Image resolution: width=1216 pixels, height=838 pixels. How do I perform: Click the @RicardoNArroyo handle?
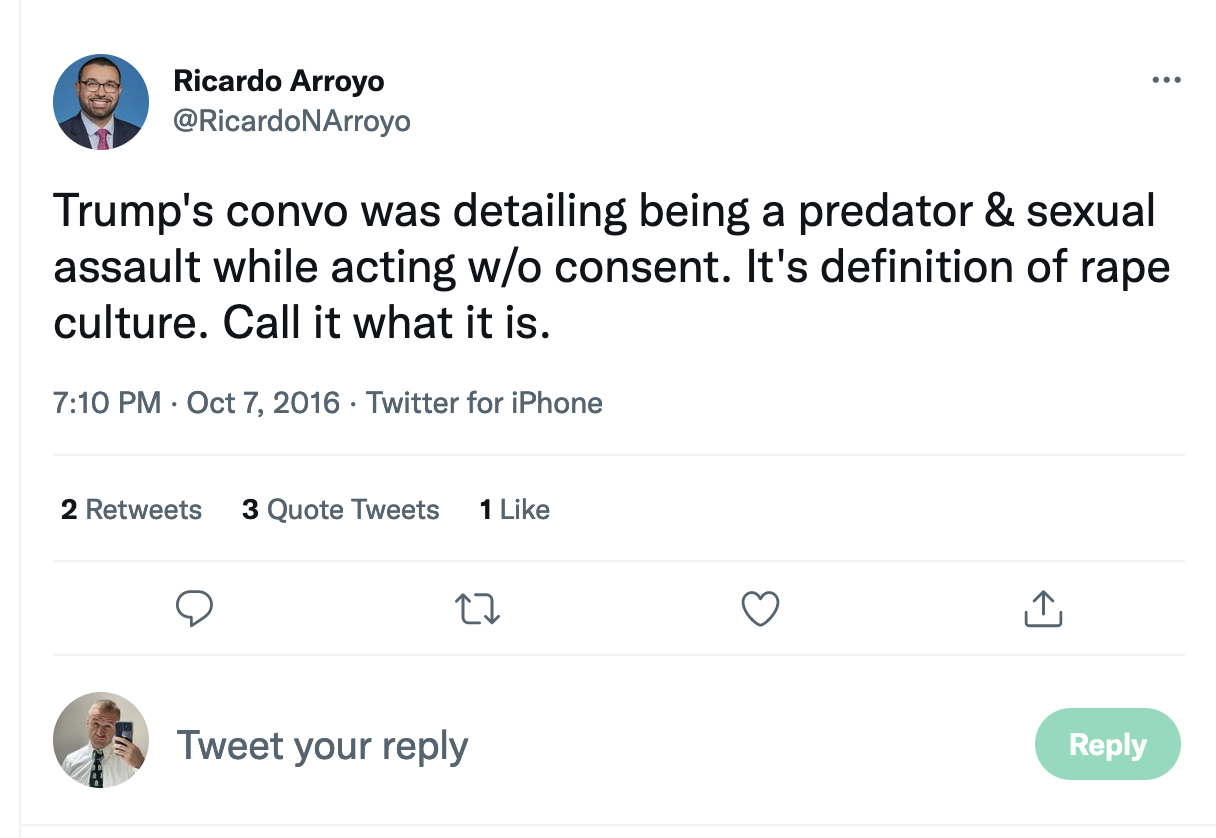(x=291, y=121)
